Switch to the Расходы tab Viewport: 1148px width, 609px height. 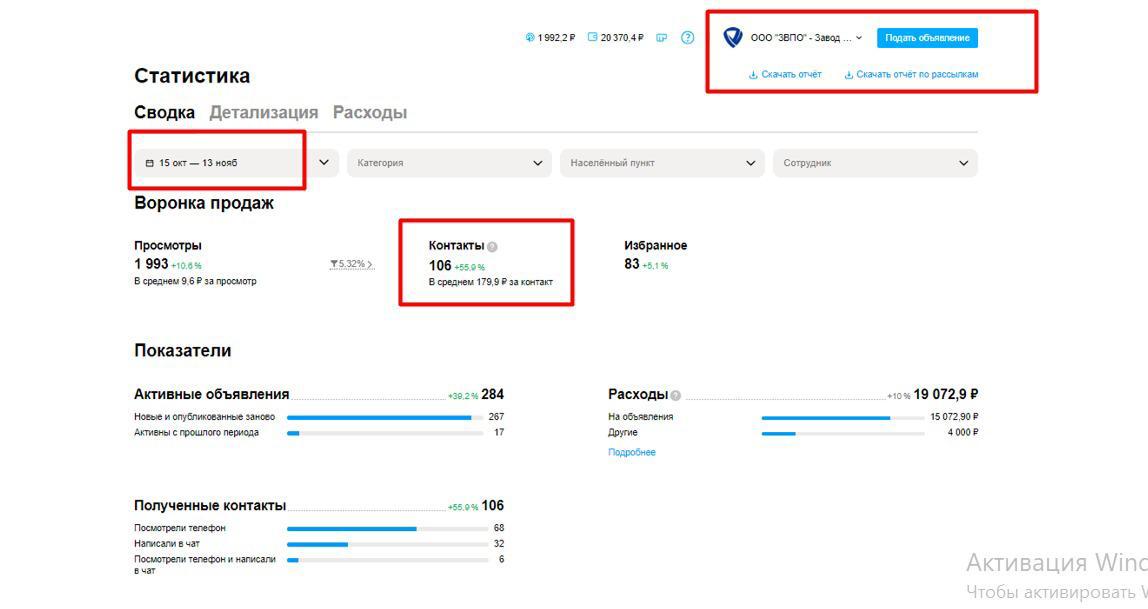[370, 113]
